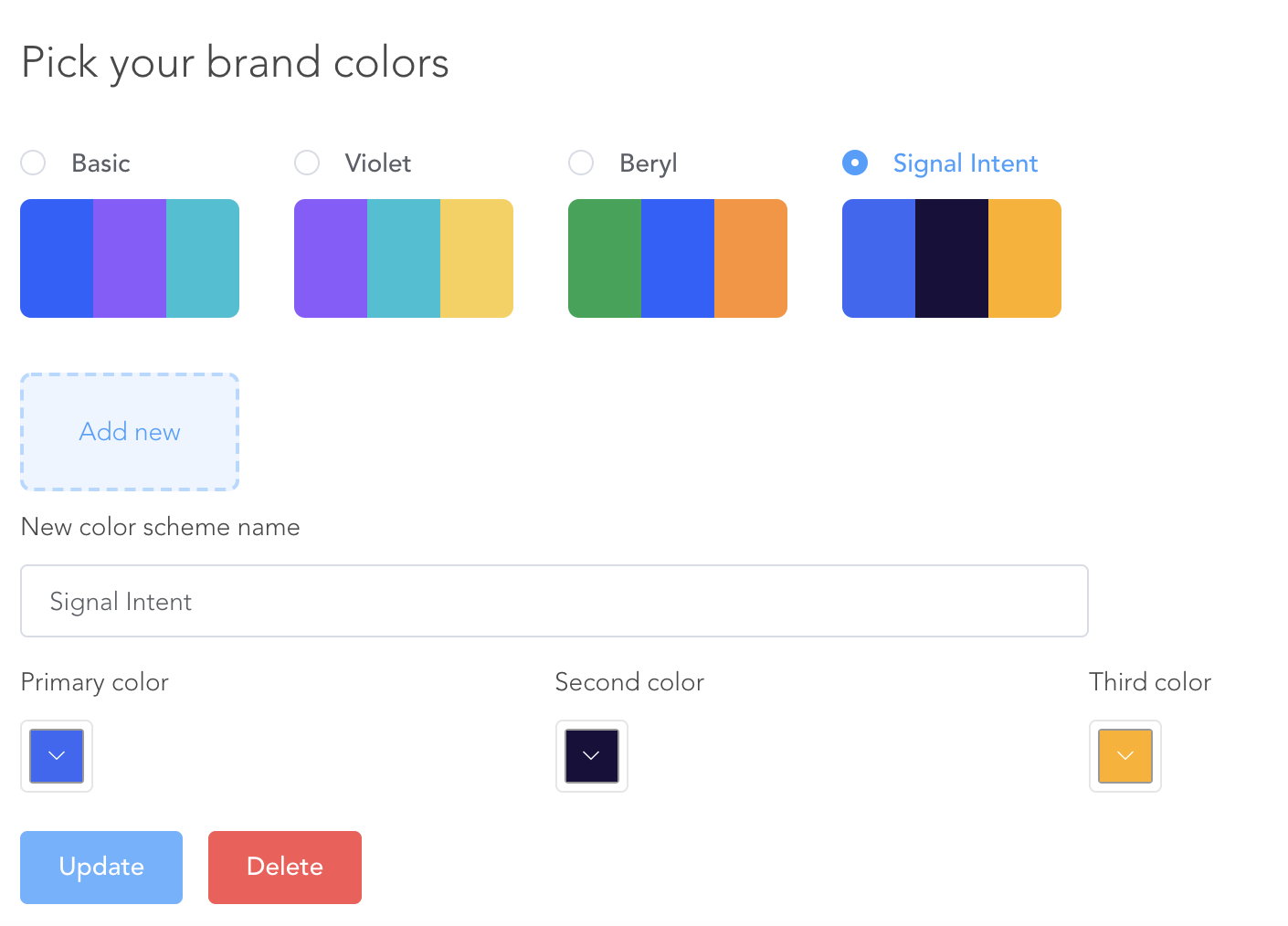Open the Primary color dropdown
This screenshot has width=1288, height=926.
click(x=57, y=756)
